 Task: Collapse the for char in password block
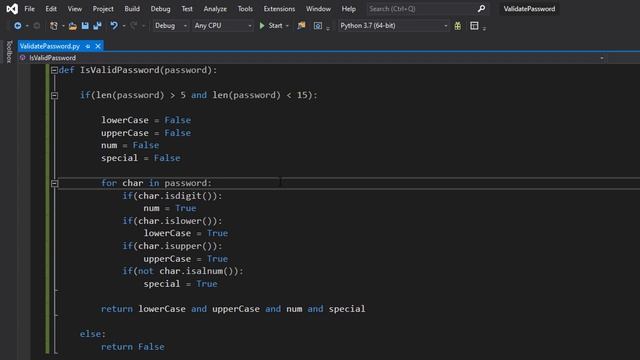click(x=54, y=183)
